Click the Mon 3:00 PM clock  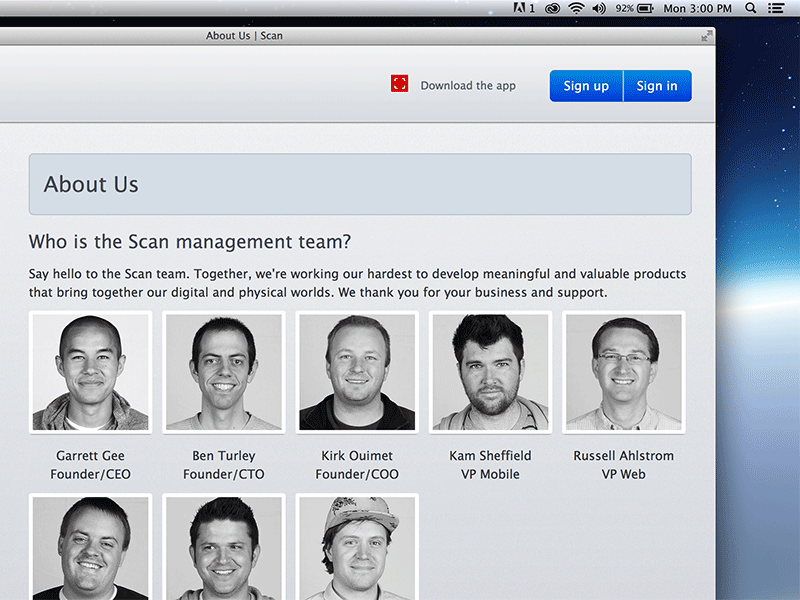tap(697, 9)
